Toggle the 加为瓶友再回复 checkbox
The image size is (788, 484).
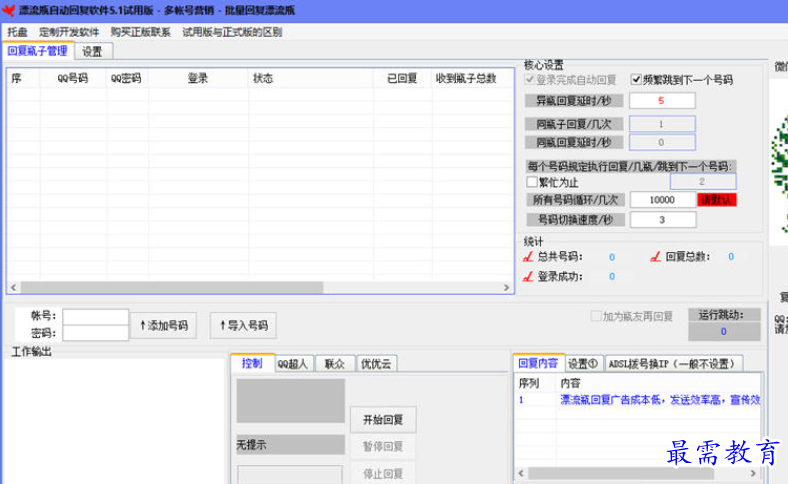coord(596,316)
